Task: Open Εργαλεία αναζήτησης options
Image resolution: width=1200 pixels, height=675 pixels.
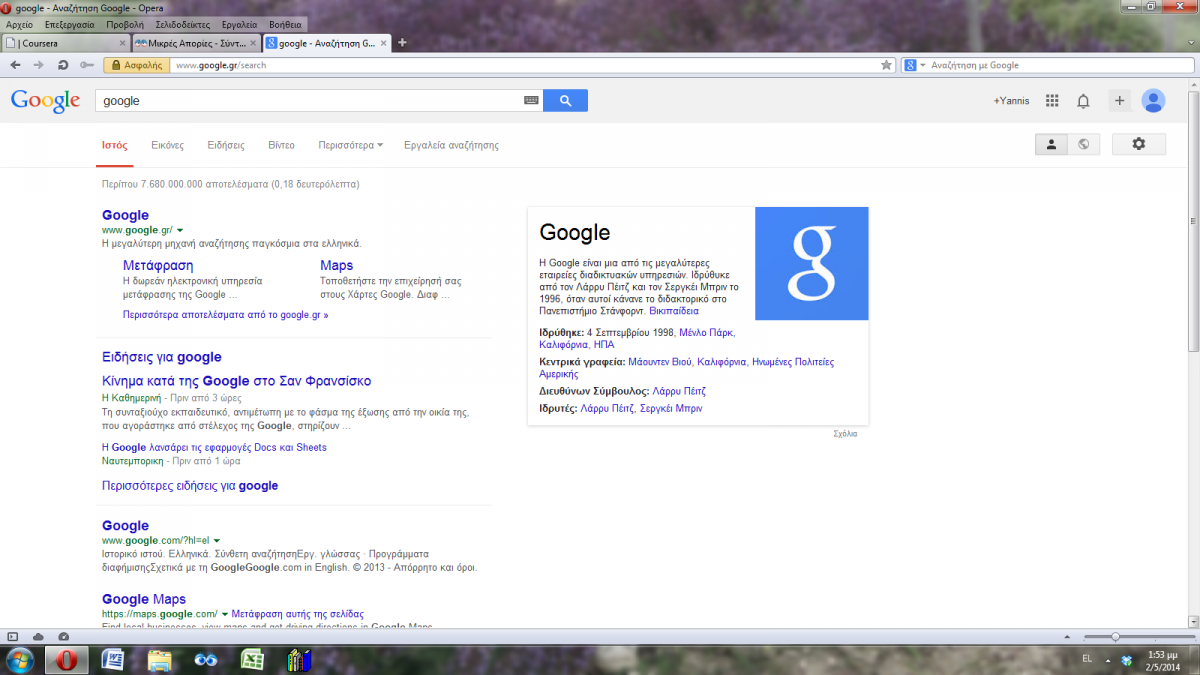Action: (x=451, y=145)
